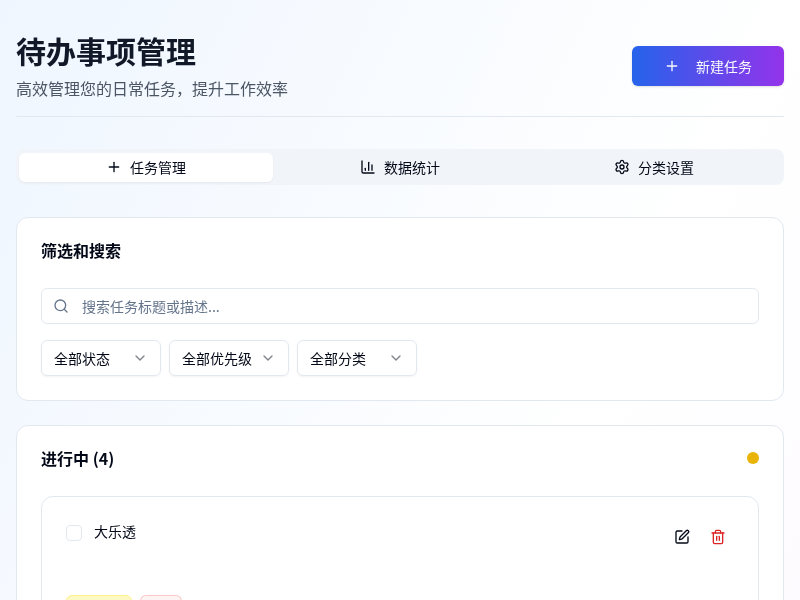The image size is (800, 600).
Task: Check the checkbox next to 大乐透
Action: 74,533
